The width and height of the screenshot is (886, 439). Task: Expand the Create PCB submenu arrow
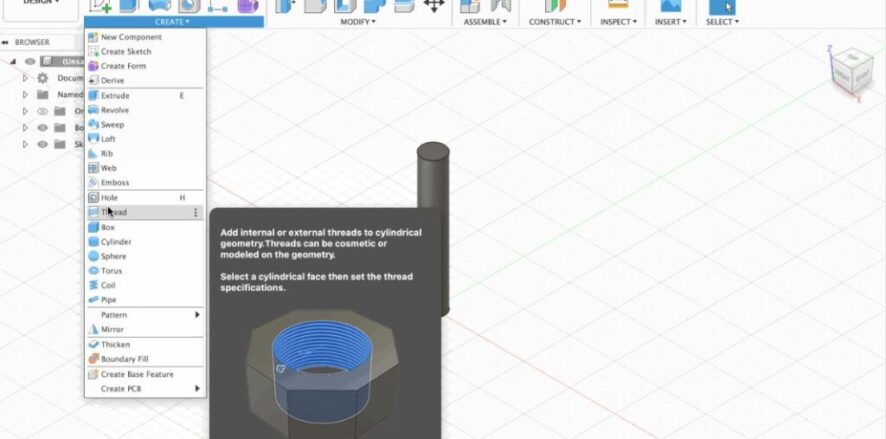[197, 389]
